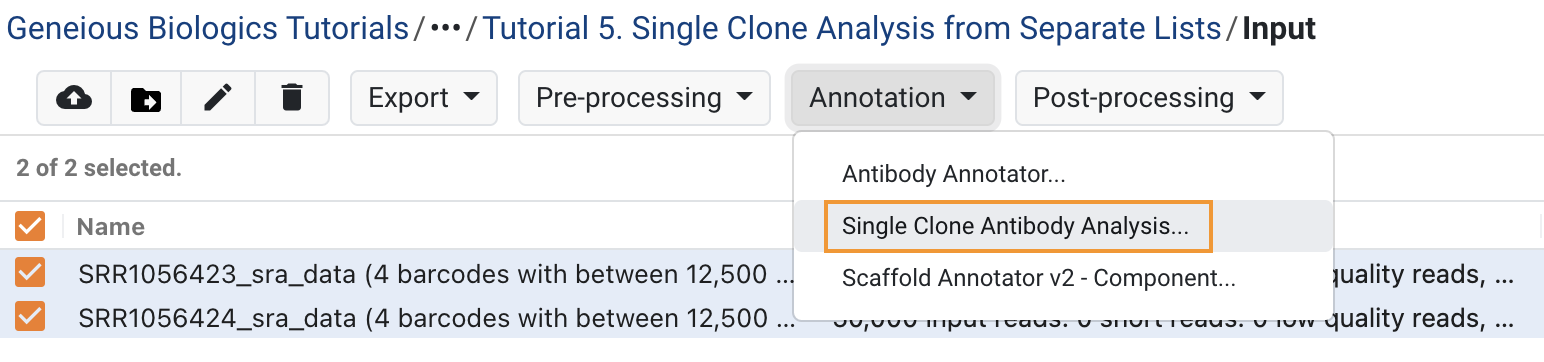Sort by the Name column header
Viewport: 1544px width, 362px height.
click(x=111, y=227)
